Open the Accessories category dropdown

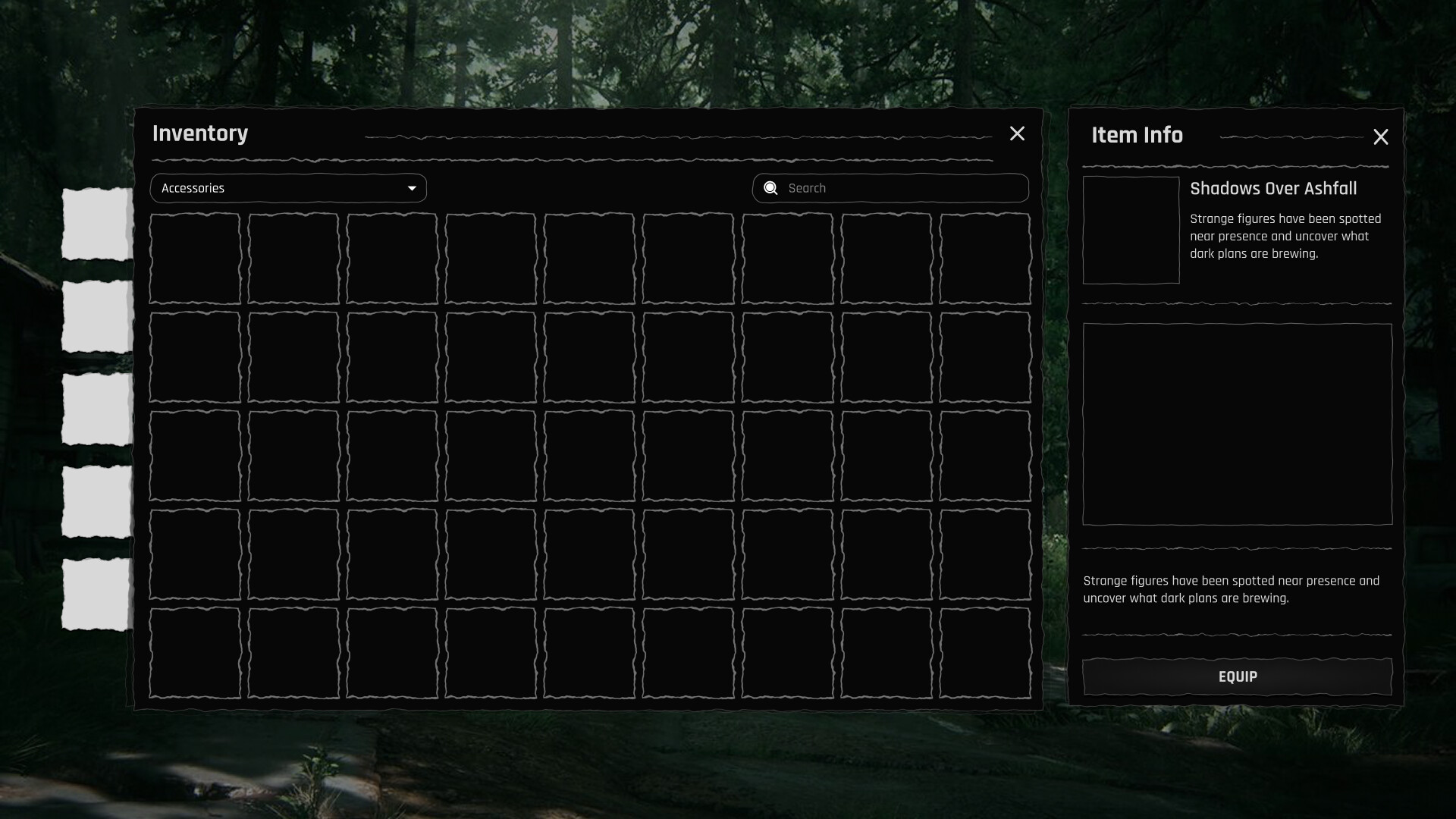click(x=288, y=188)
